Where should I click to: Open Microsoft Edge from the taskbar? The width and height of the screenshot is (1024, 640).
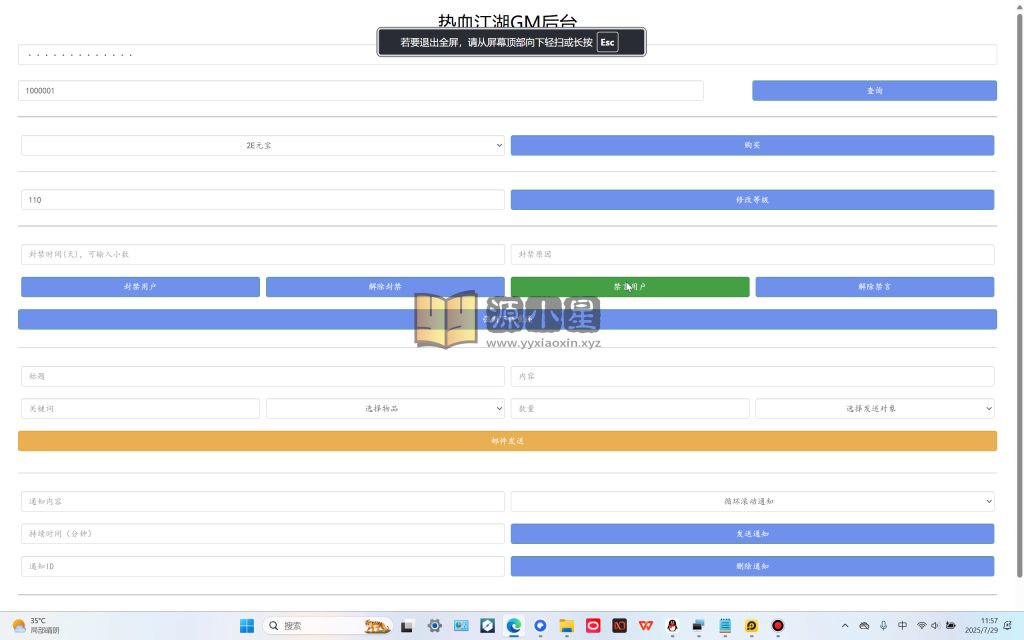(513, 626)
